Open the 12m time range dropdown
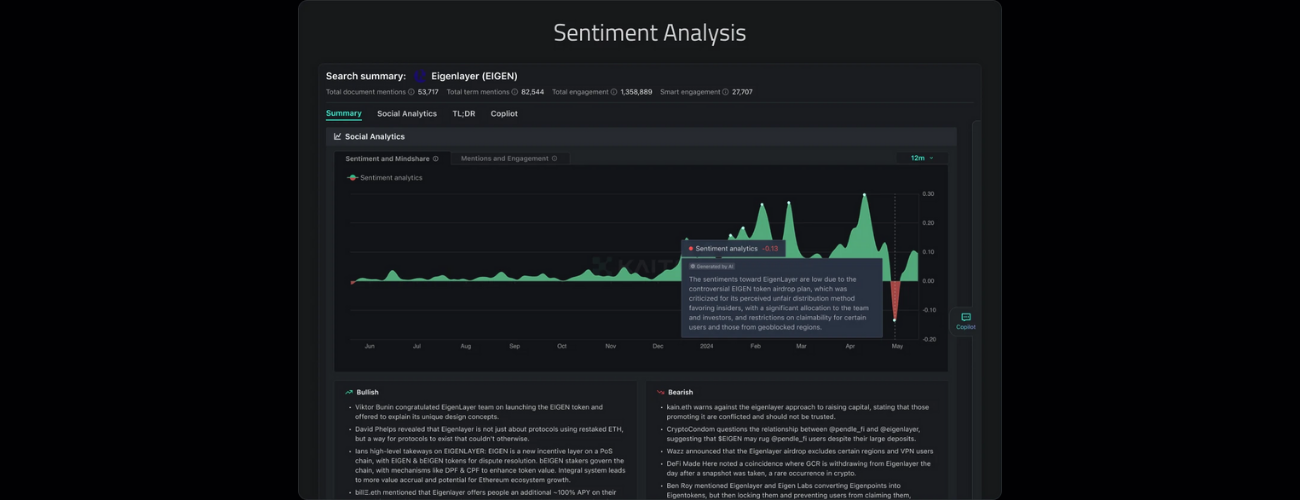The width and height of the screenshot is (1300, 500). tap(921, 158)
